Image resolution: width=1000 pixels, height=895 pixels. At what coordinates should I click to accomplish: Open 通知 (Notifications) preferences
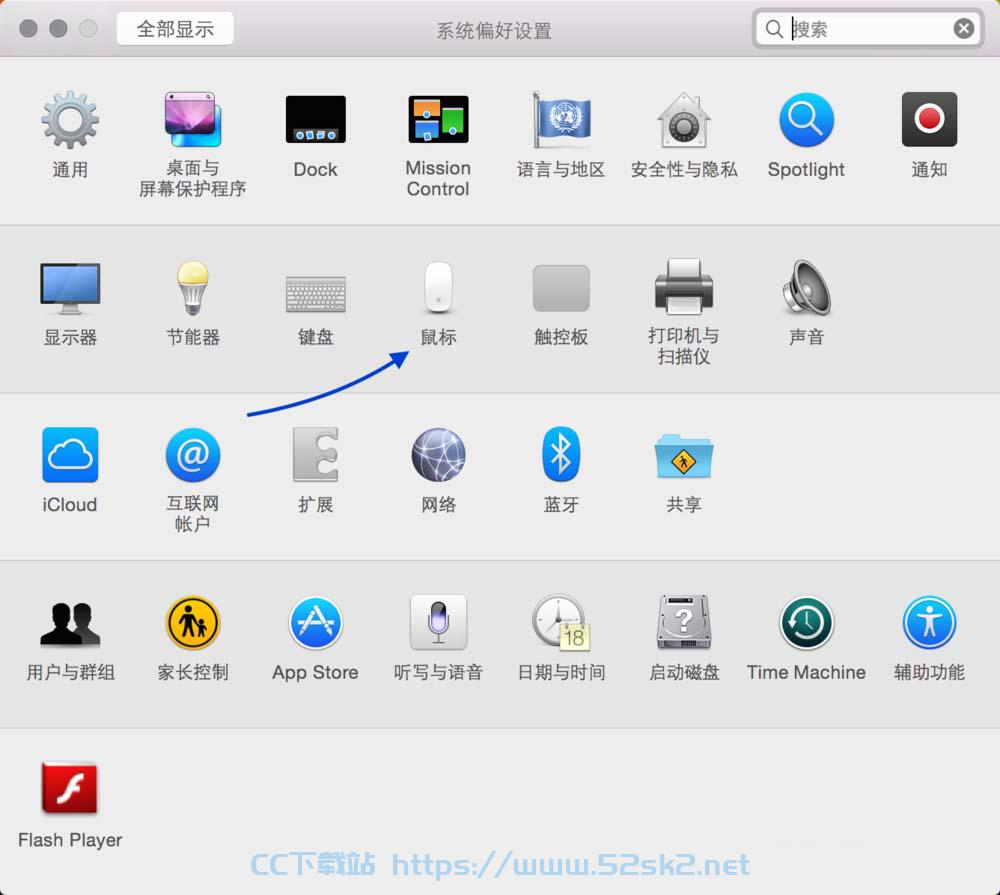point(929,119)
